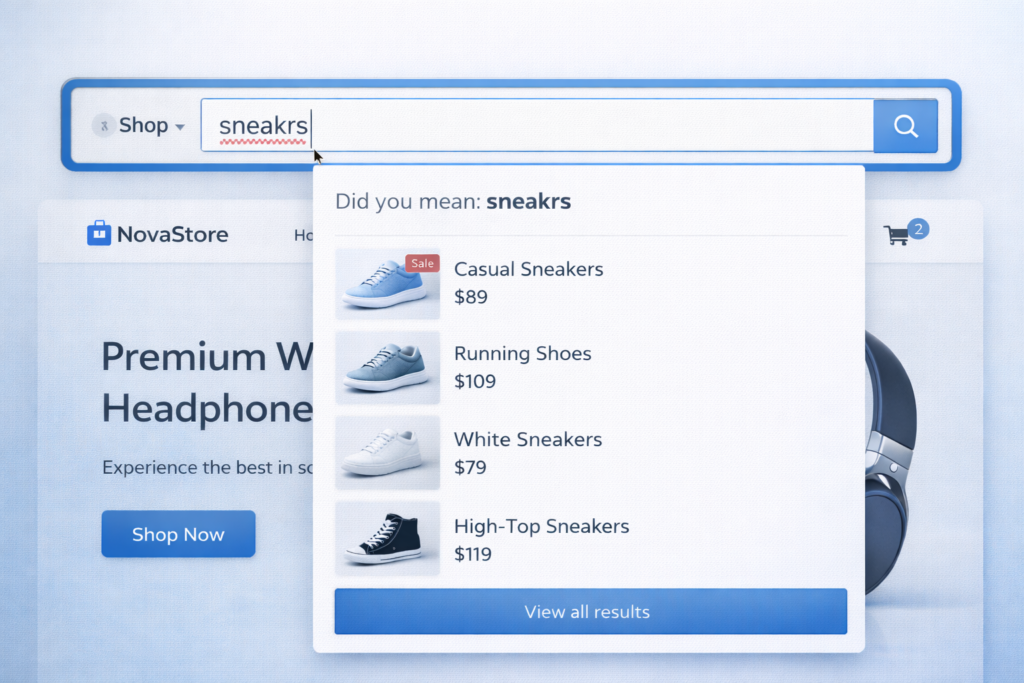Click the Shop dropdown arrow

coord(180,127)
